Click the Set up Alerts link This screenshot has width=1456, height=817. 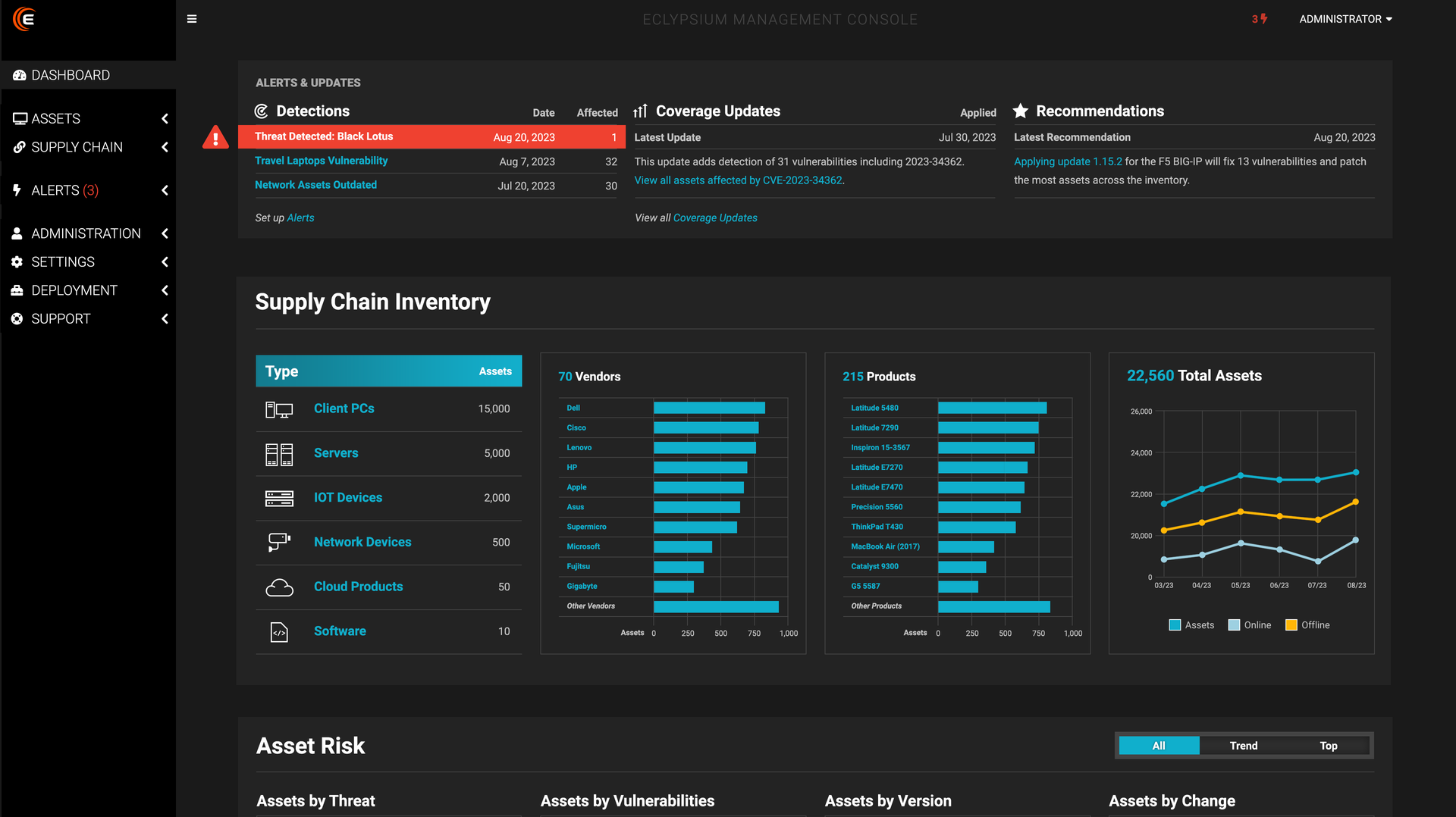[x=300, y=218]
